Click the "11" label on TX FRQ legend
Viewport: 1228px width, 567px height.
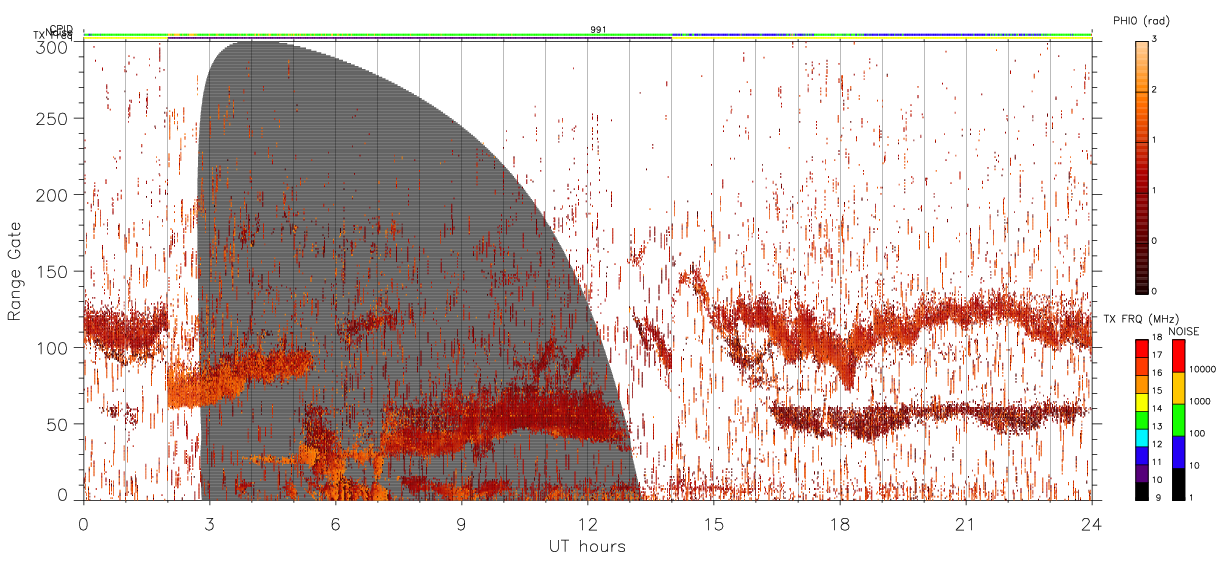pos(1157,461)
